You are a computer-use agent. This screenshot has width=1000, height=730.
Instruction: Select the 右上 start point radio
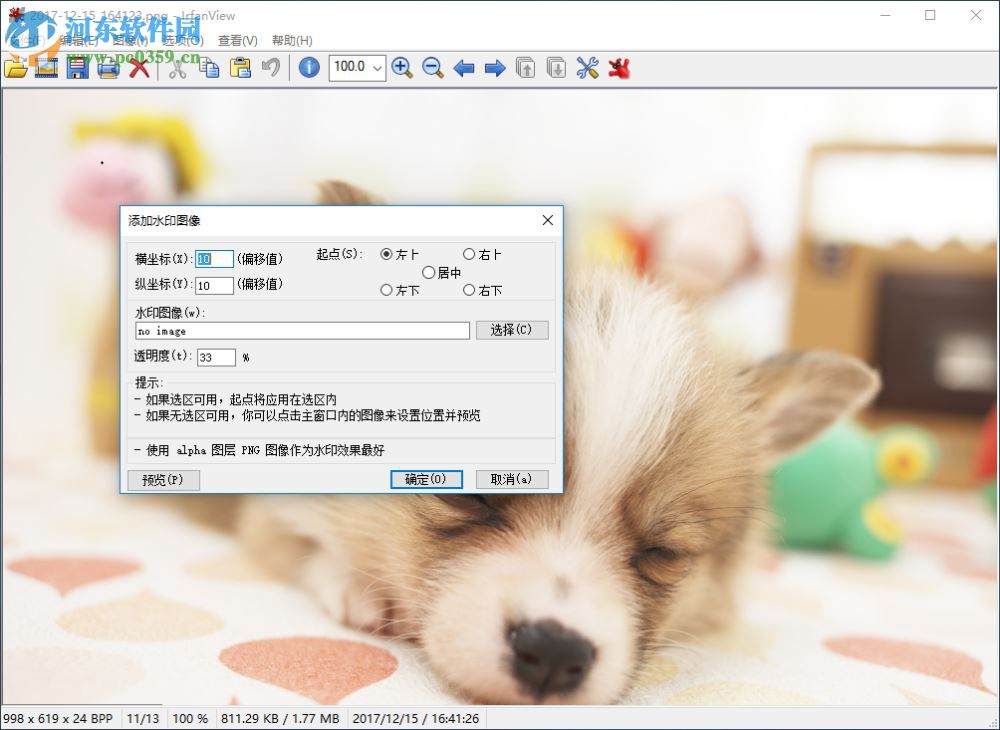[x=482, y=254]
